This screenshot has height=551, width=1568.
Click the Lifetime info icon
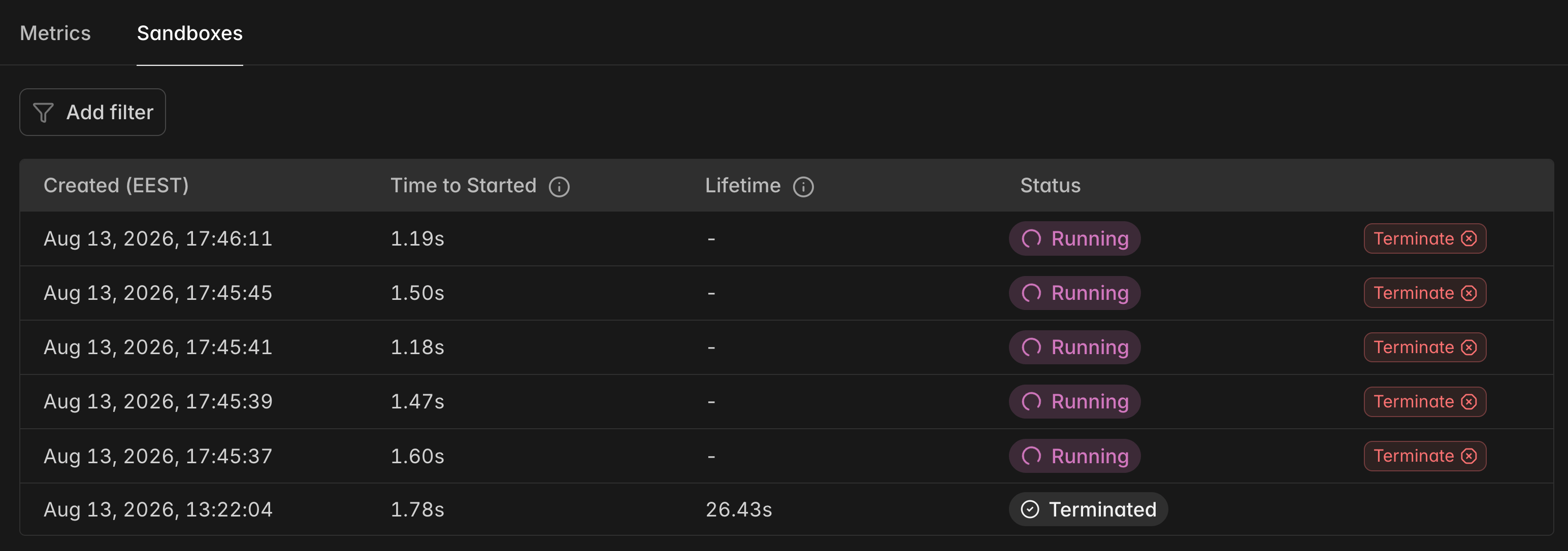click(x=803, y=187)
